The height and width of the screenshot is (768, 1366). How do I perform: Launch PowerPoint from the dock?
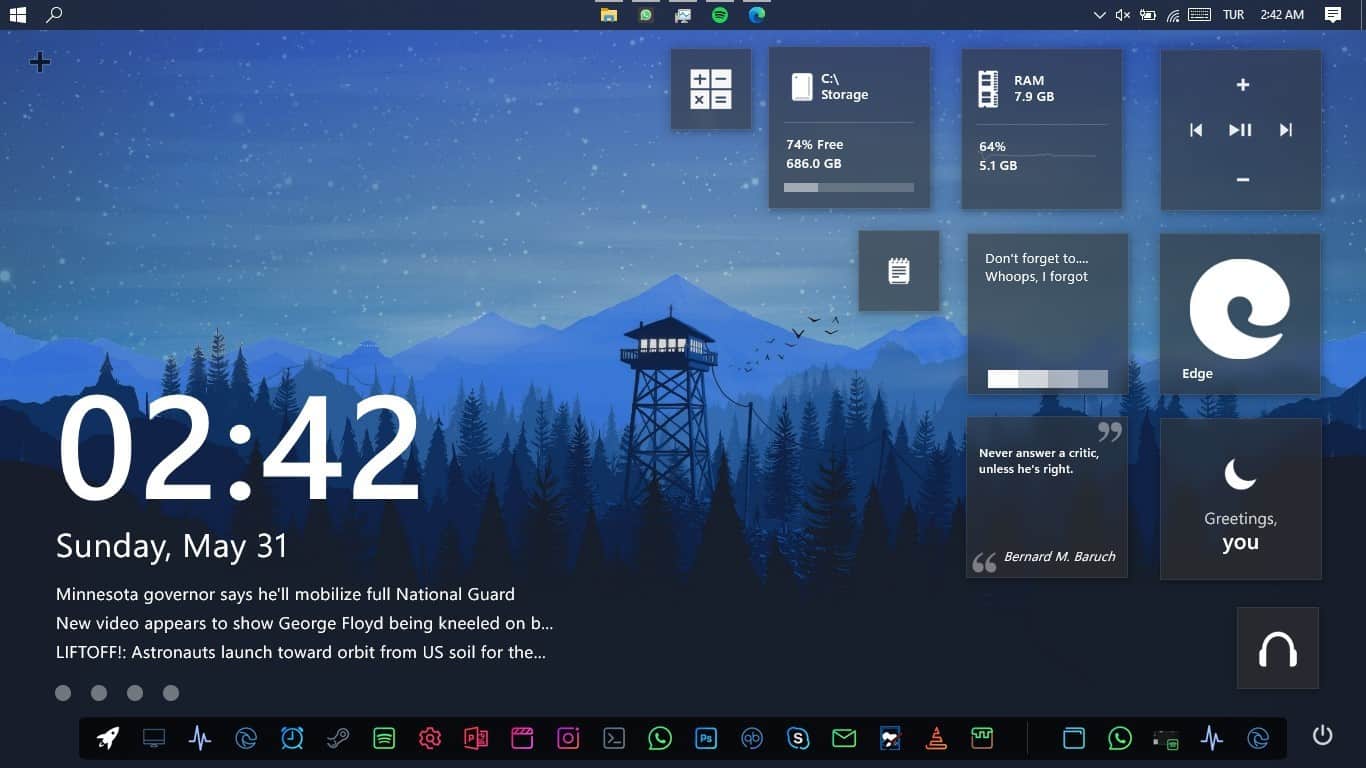pos(476,738)
